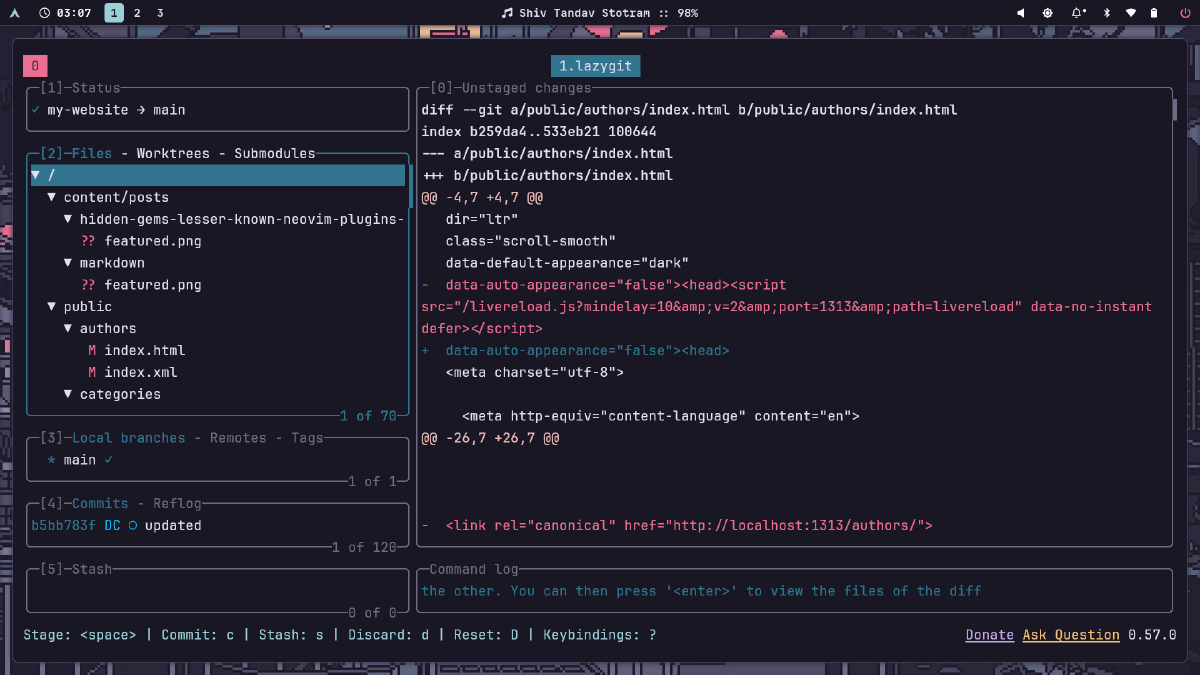Click the music note icon beside Shiv Tandav Stotram
The width and height of the screenshot is (1200, 675).
pos(507,13)
